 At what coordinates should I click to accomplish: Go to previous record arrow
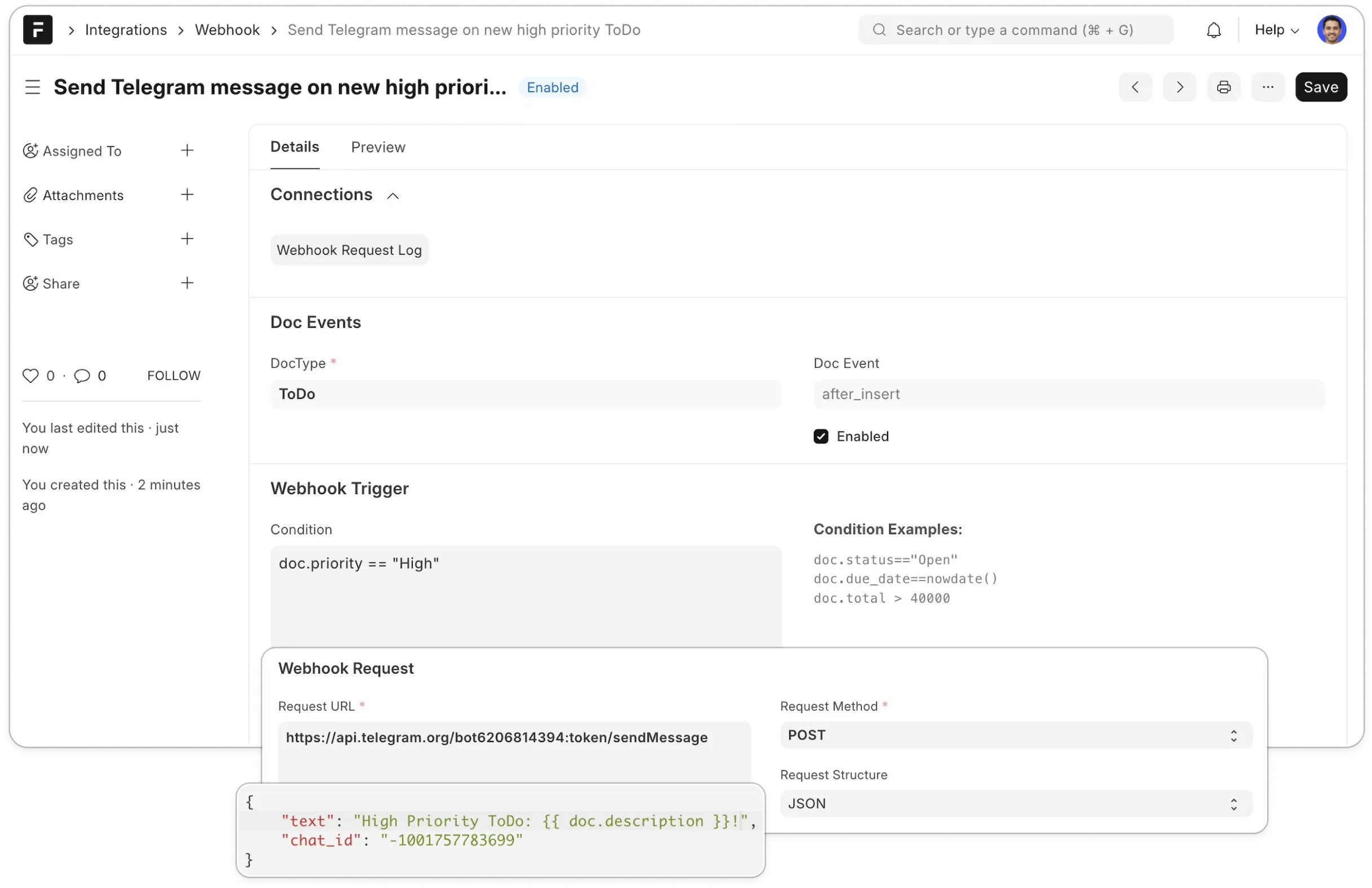coord(1135,87)
